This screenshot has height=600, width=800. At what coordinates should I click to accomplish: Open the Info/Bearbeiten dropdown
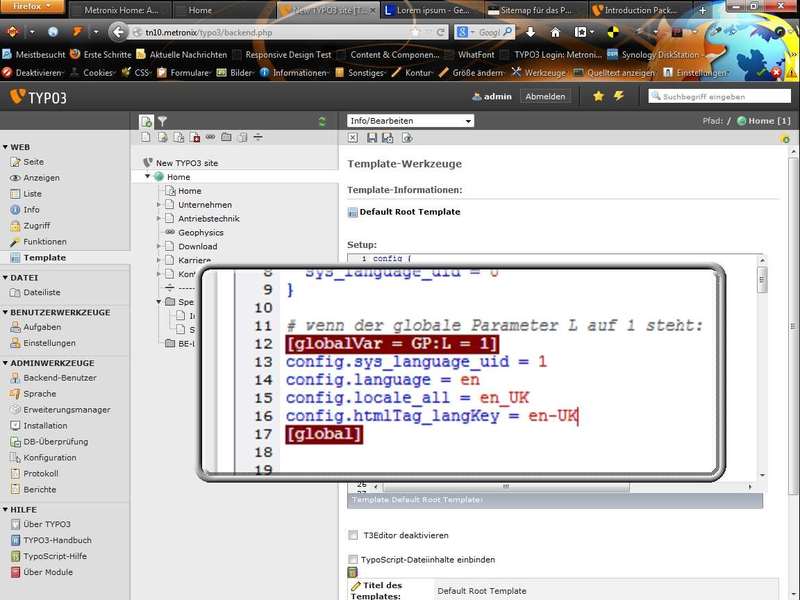click(410, 121)
